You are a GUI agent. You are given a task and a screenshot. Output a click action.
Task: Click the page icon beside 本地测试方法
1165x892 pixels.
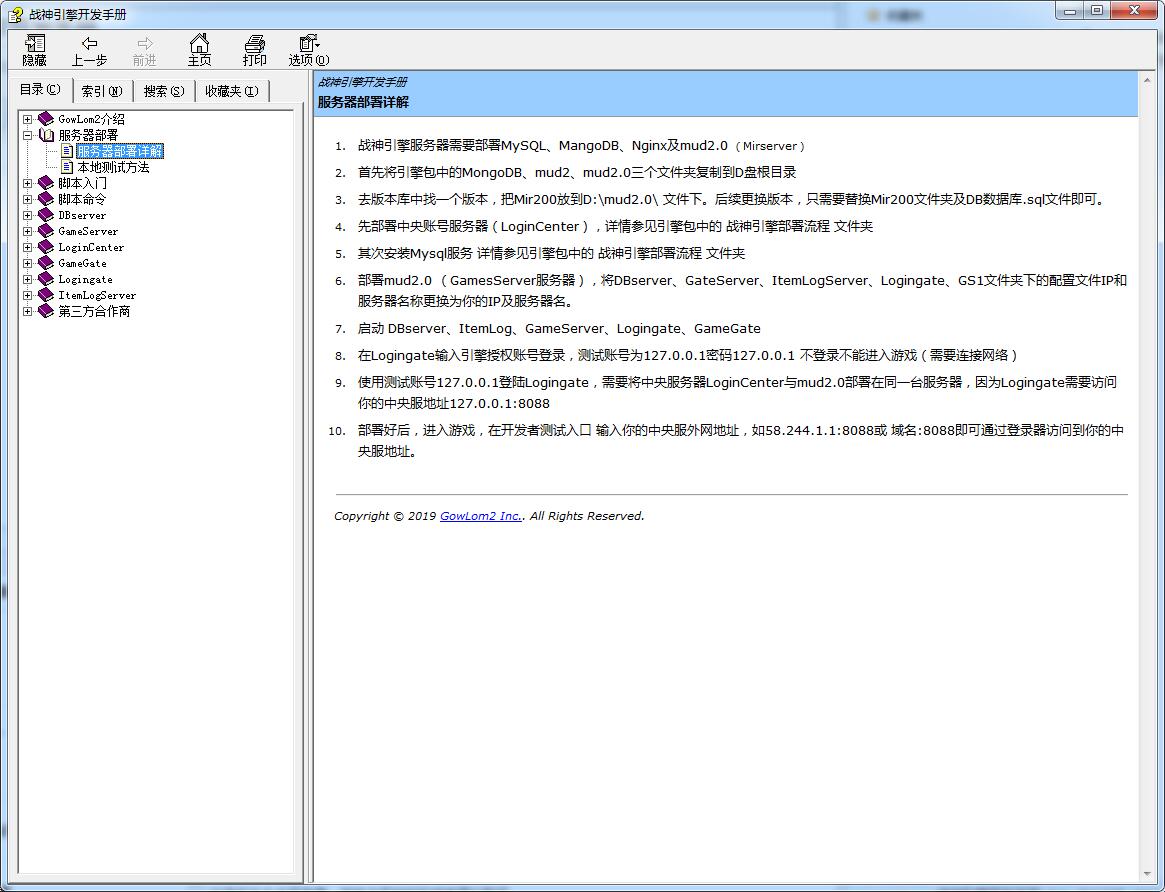click(67, 167)
